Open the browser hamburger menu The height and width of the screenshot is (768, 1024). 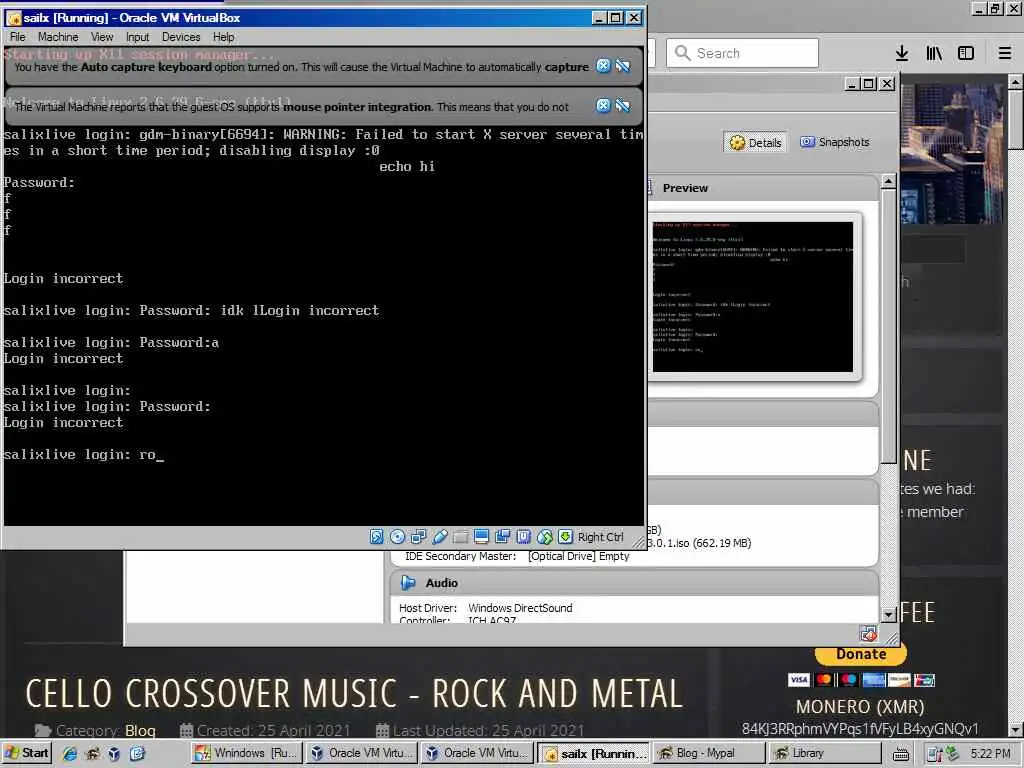pos(1004,53)
